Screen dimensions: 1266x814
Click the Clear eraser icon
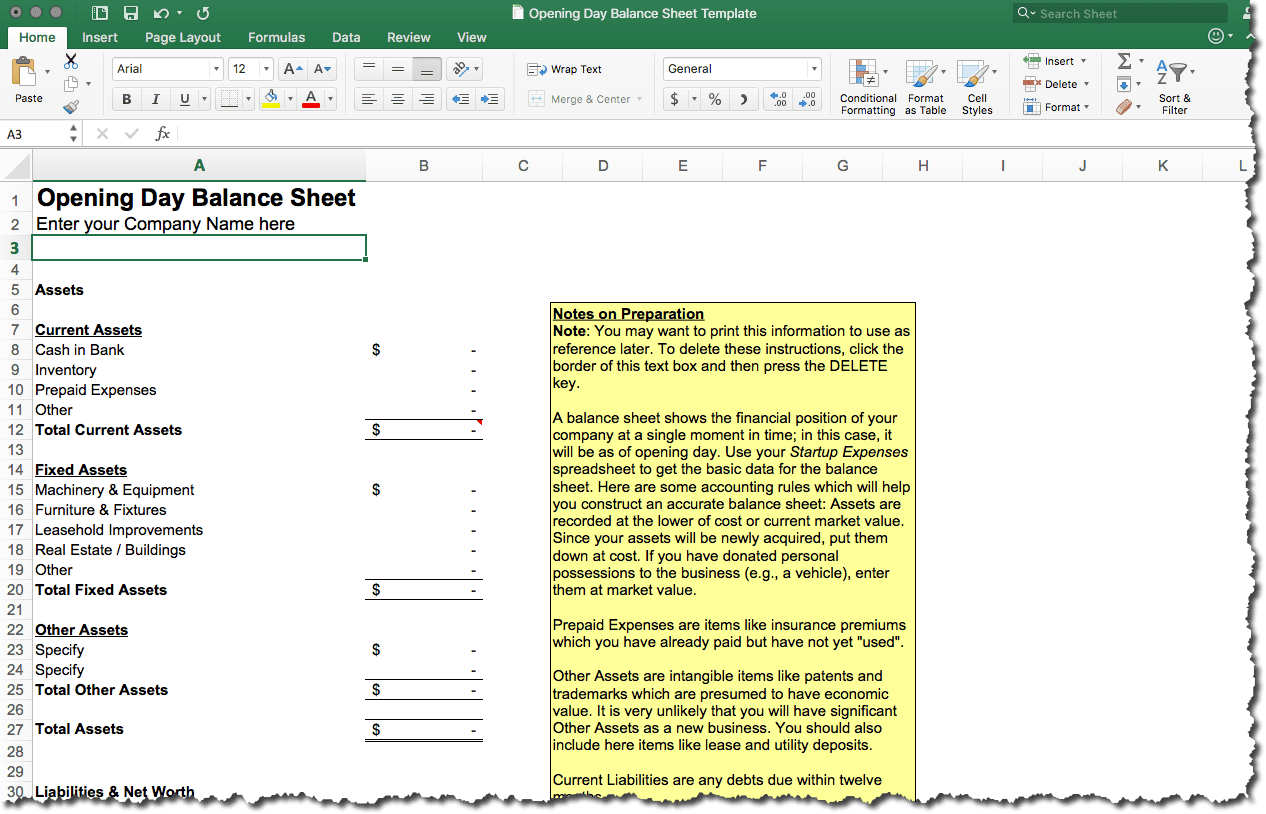click(1124, 107)
